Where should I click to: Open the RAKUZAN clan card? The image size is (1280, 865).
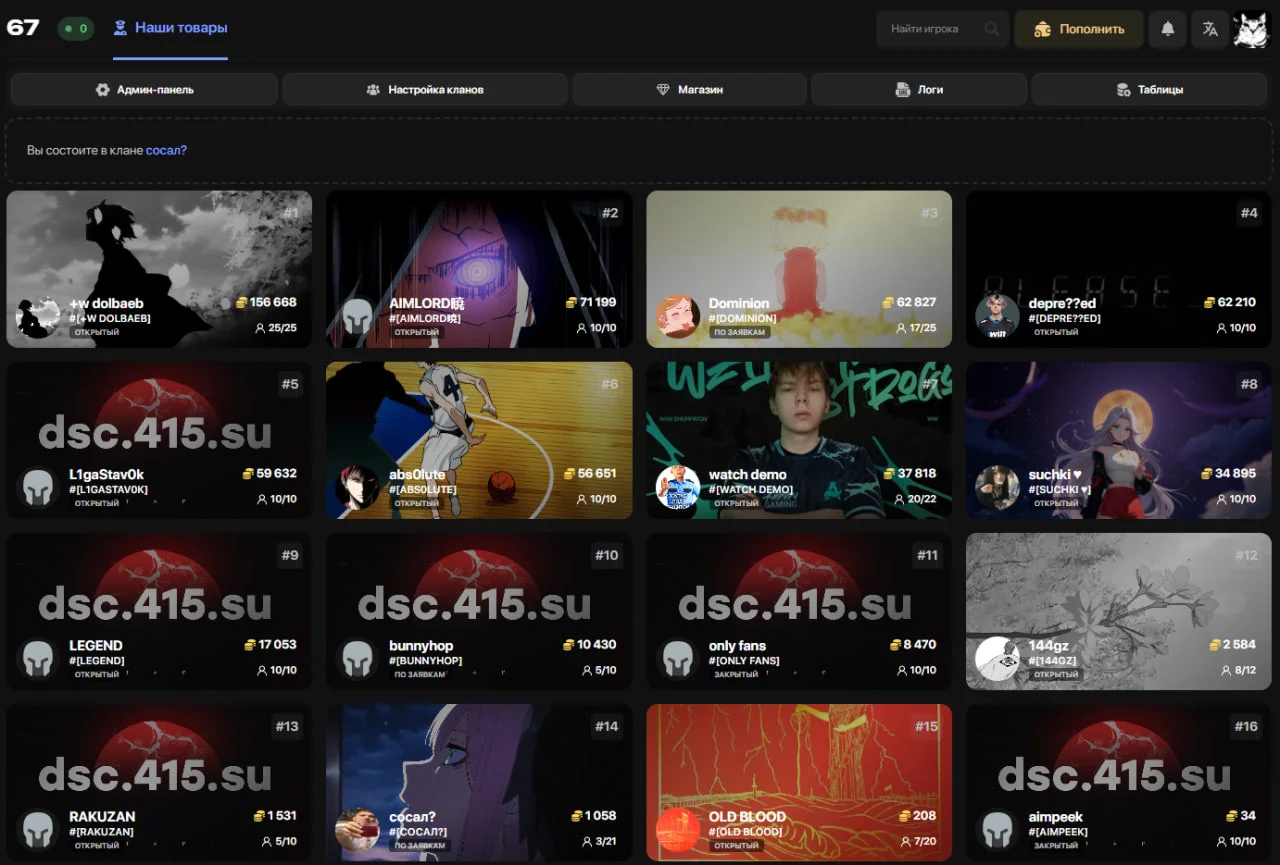(x=159, y=782)
